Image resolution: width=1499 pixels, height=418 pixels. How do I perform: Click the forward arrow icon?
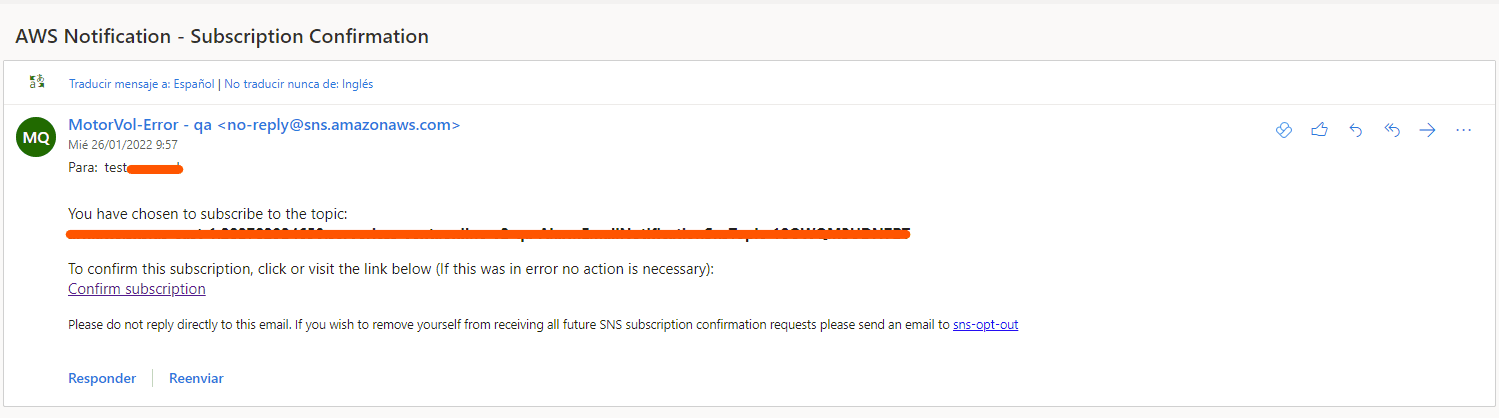pyautogui.click(x=1428, y=130)
